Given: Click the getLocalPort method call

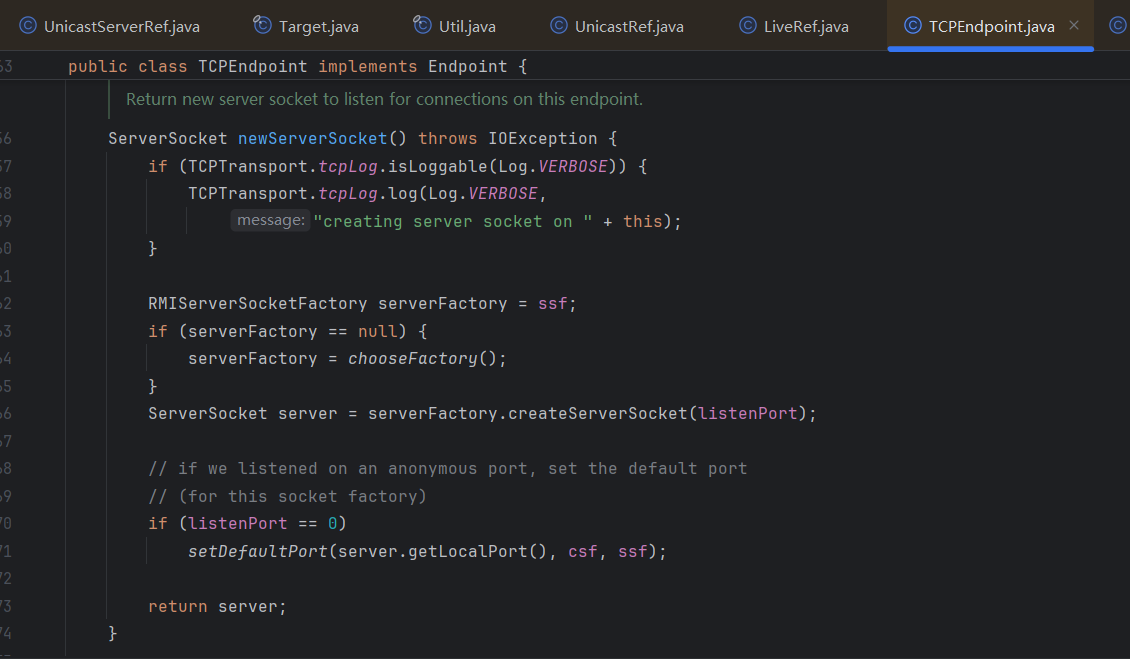Looking at the screenshot, I should coord(472,551).
